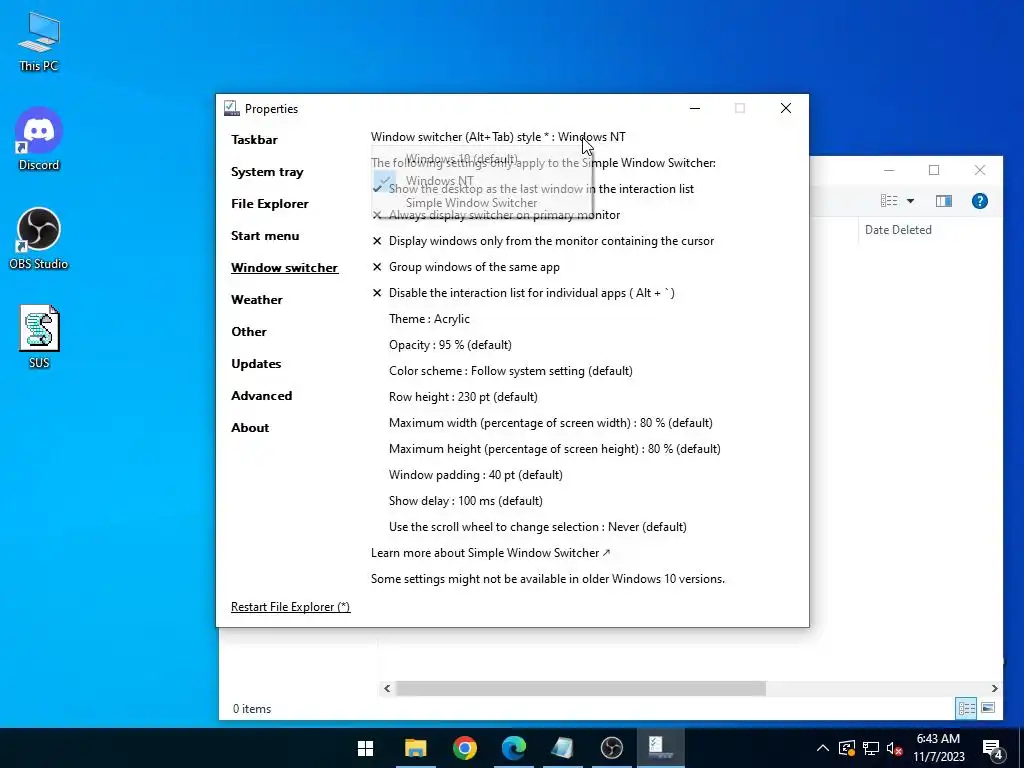Open the Other settings section
Screen dimensions: 1024x768
pyautogui.click(x=249, y=332)
